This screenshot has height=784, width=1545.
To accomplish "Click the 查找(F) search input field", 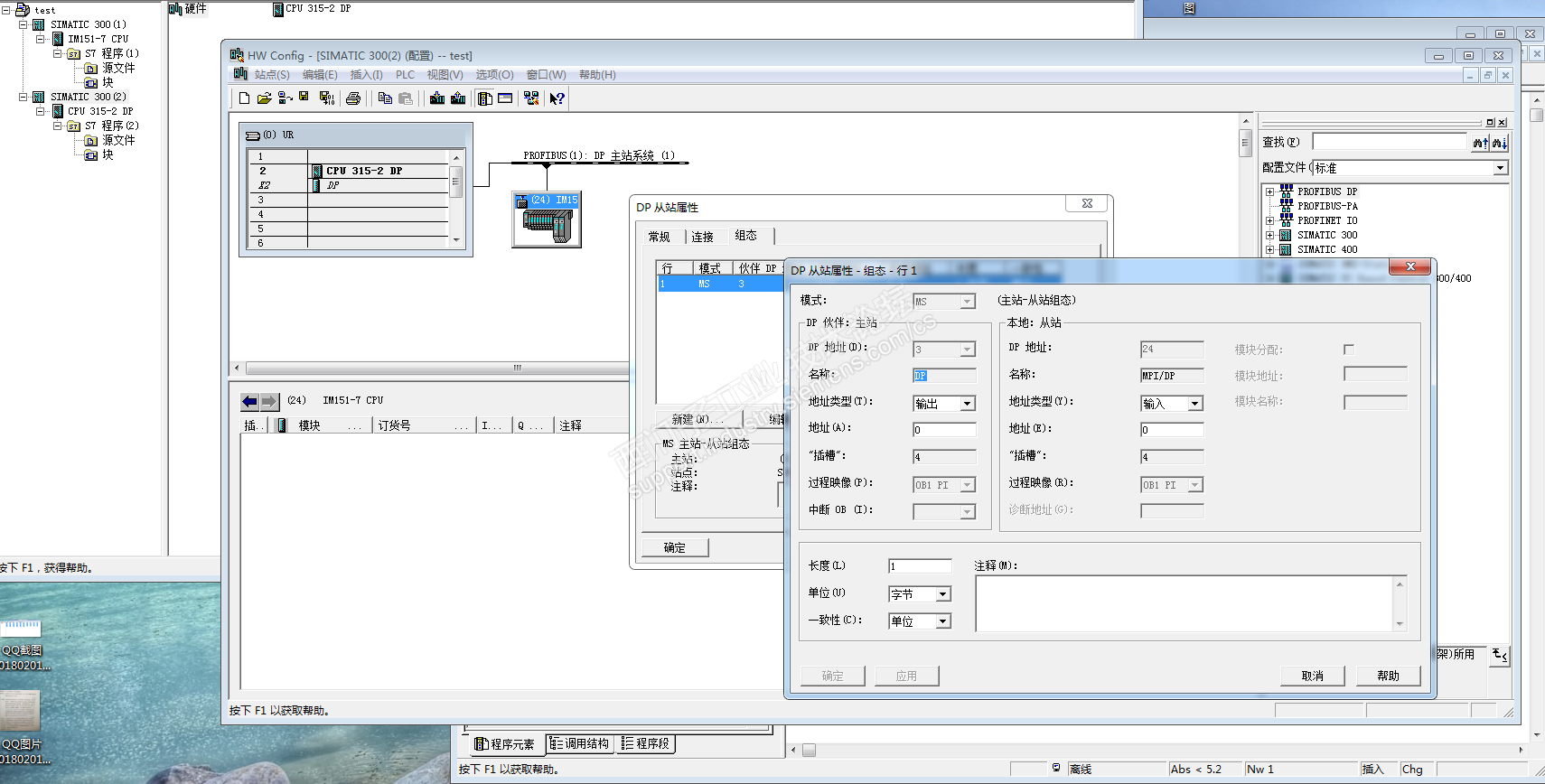I will [x=1390, y=142].
